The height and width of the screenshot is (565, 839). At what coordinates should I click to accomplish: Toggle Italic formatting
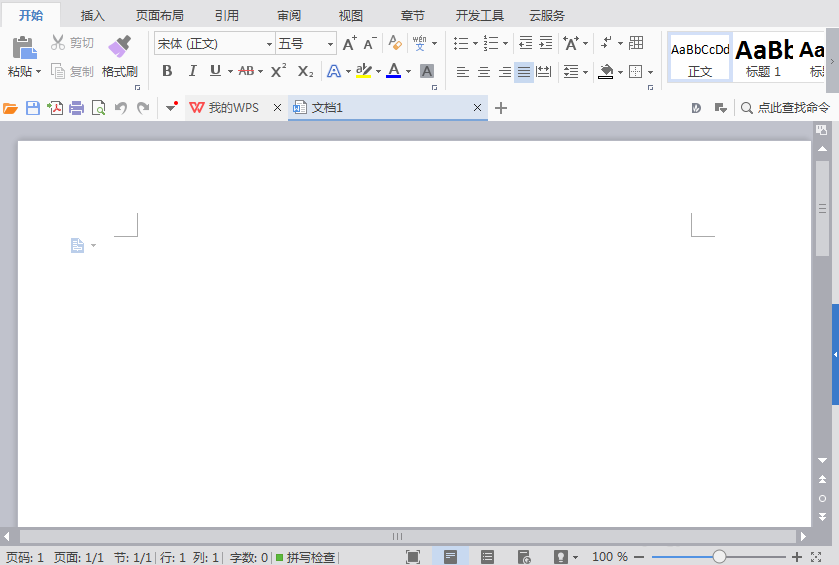(192, 71)
